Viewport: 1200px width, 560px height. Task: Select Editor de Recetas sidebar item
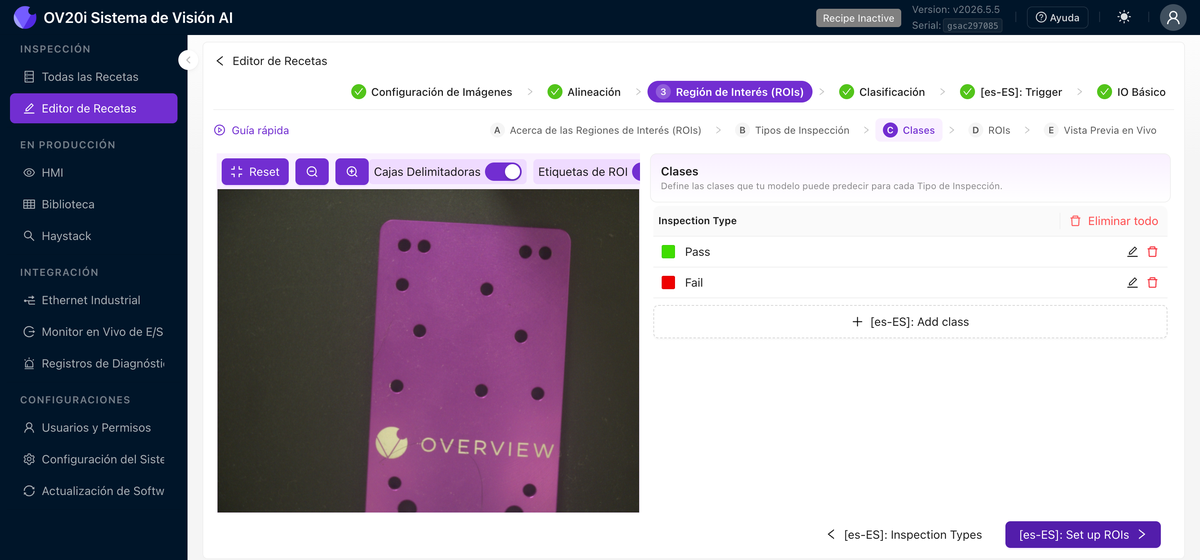tap(94, 108)
